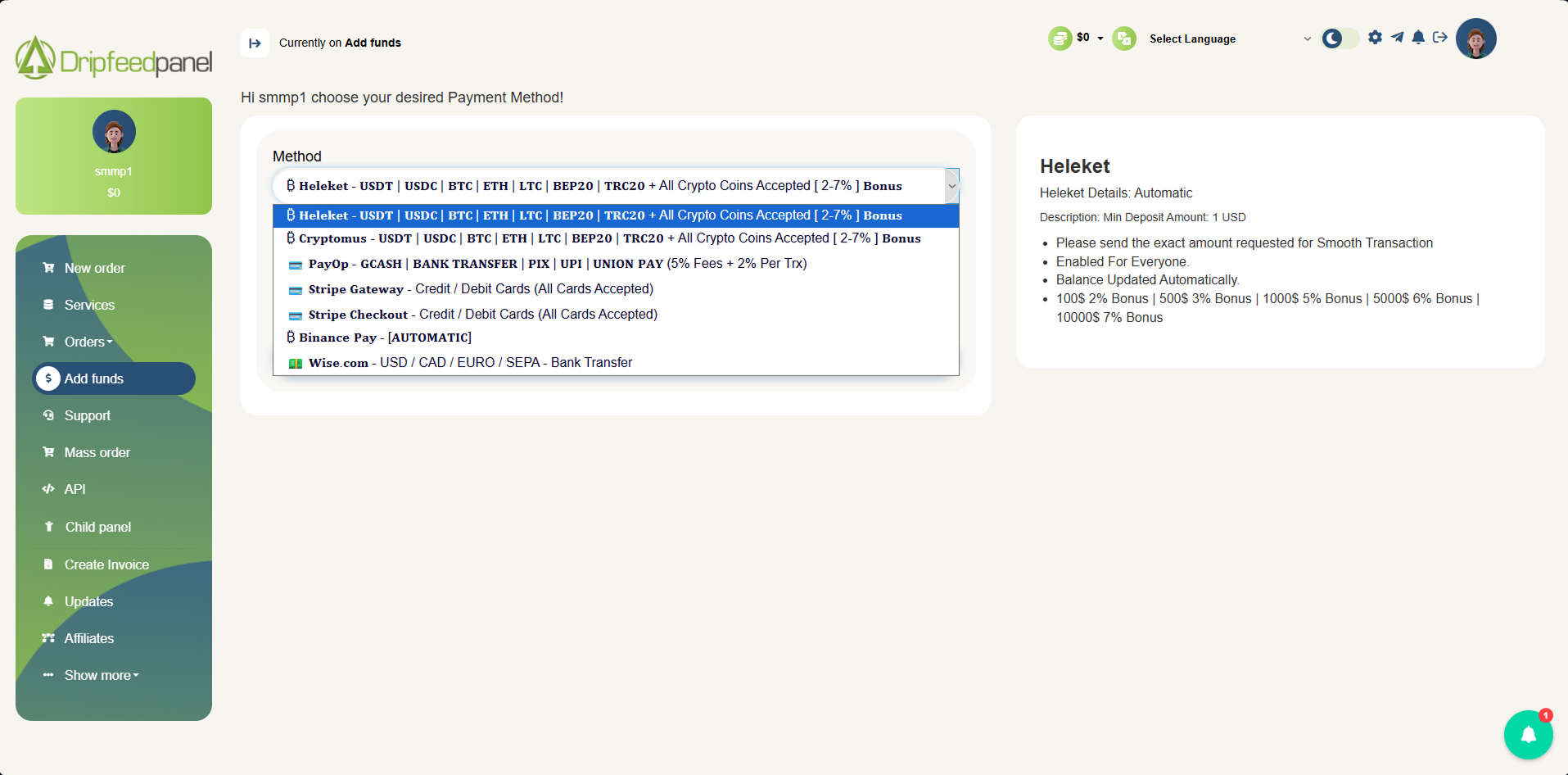Select Stripe Gateway payment method
Image resolution: width=1568 pixels, height=775 pixels.
[616, 289]
